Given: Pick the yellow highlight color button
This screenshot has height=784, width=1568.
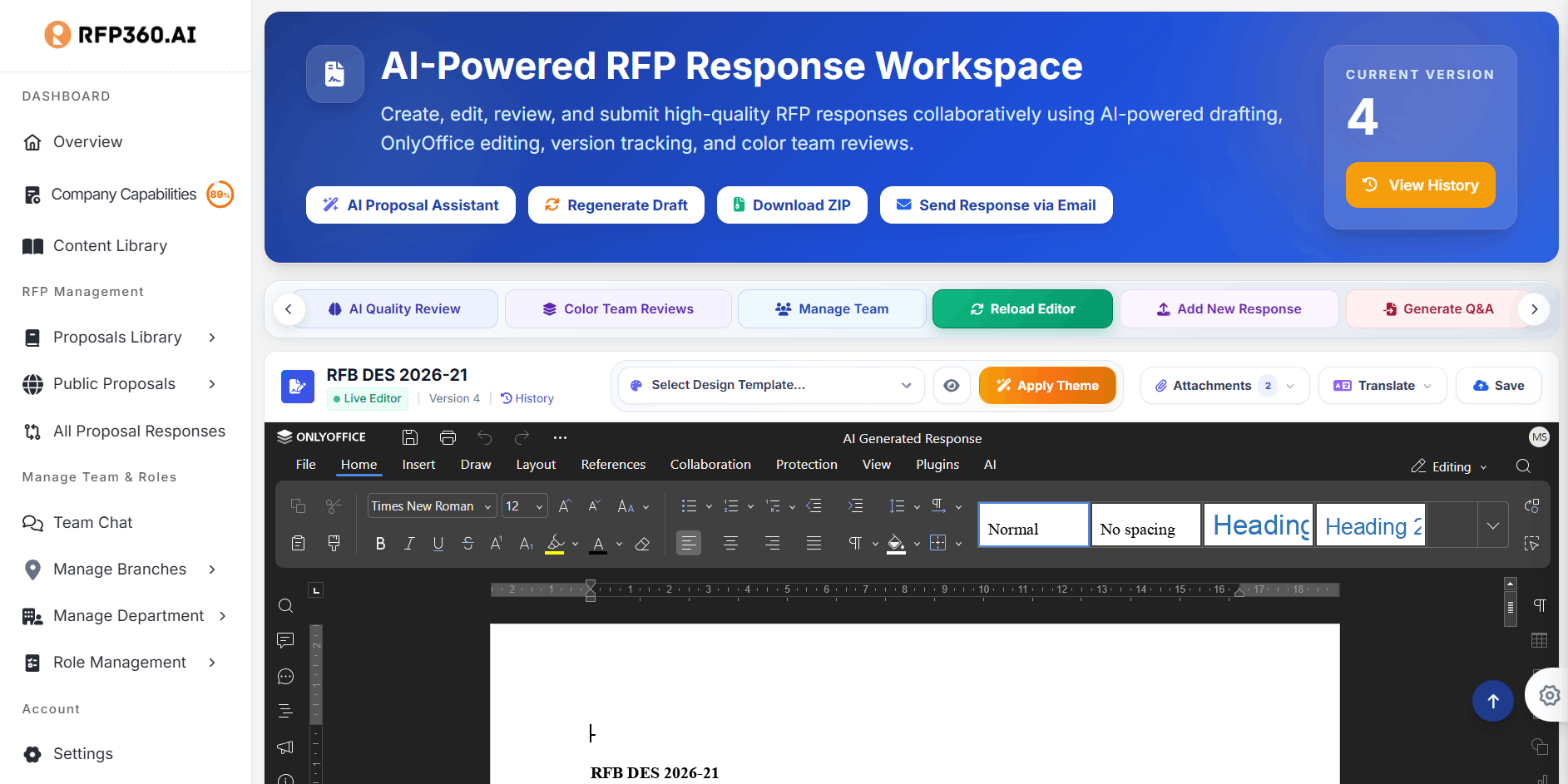Looking at the screenshot, I should tap(555, 544).
